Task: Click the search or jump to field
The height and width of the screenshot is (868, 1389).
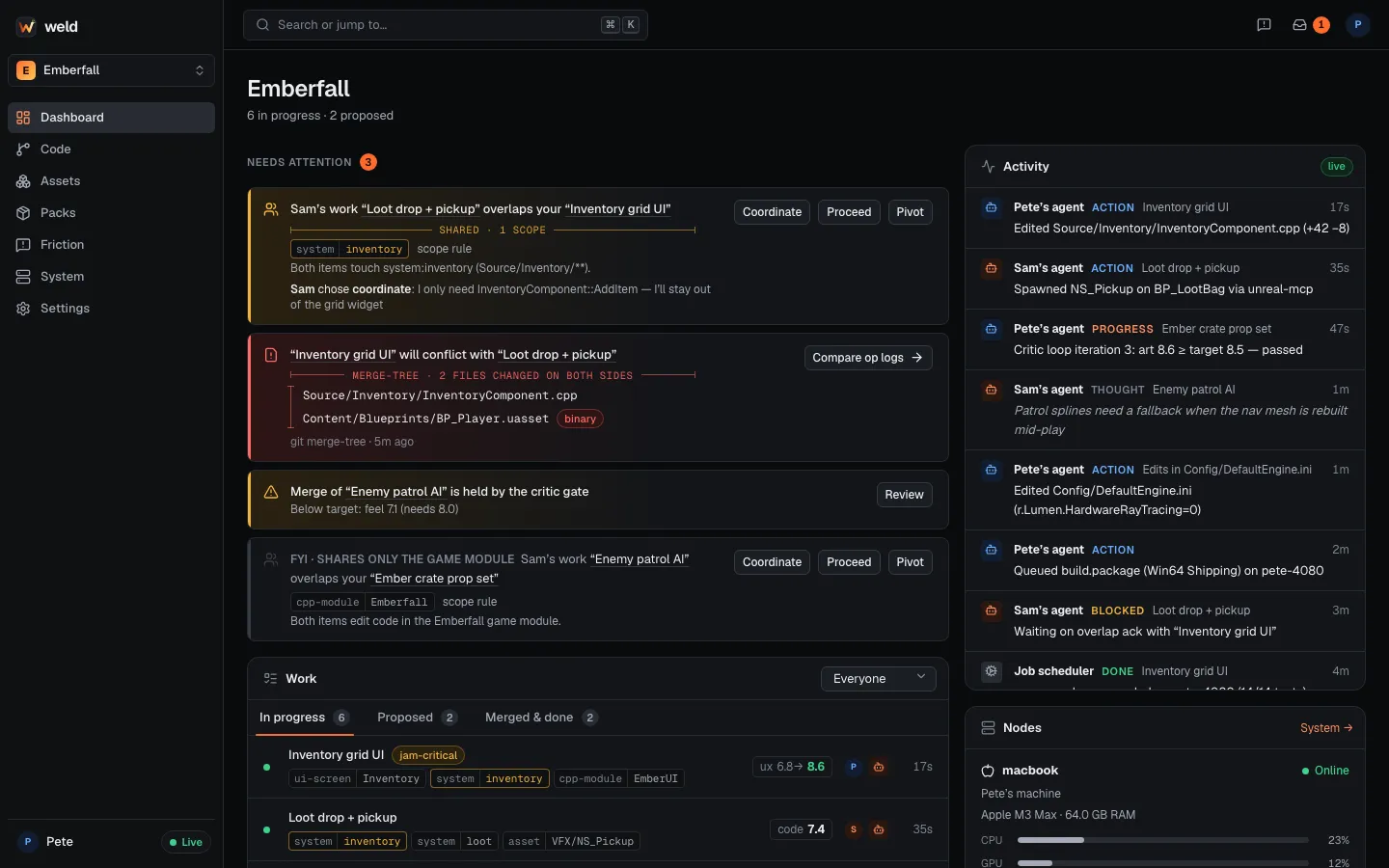Action: (x=445, y=25)
